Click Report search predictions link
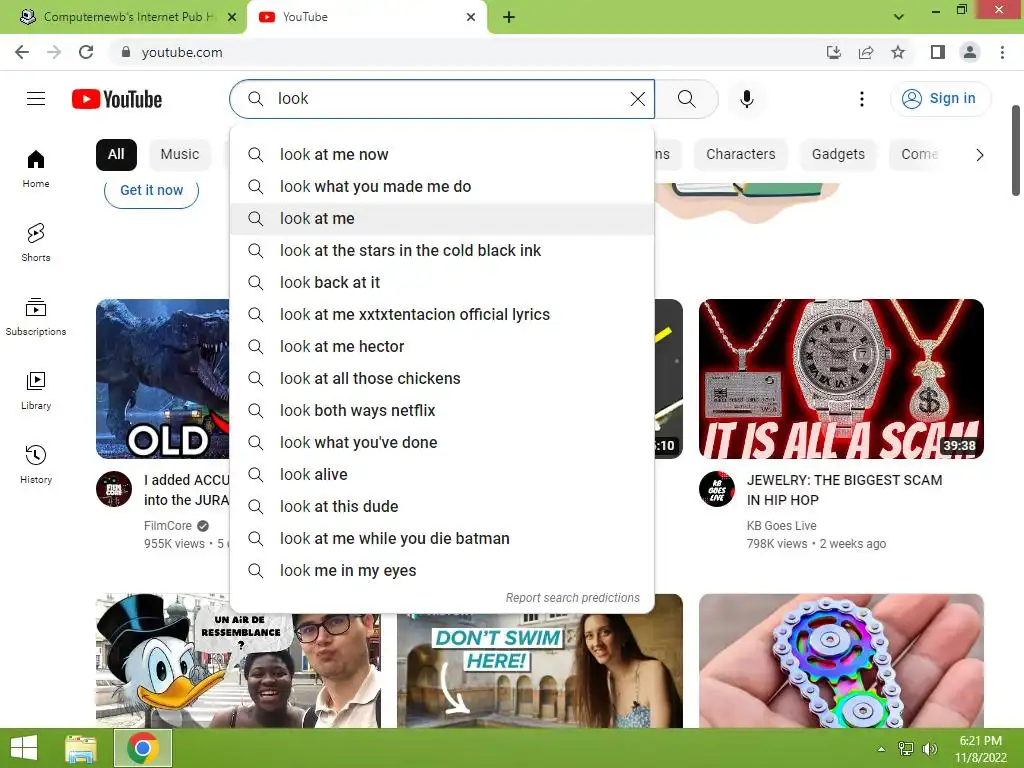This screenshot has width=1024, height=768. pos(573,598)
